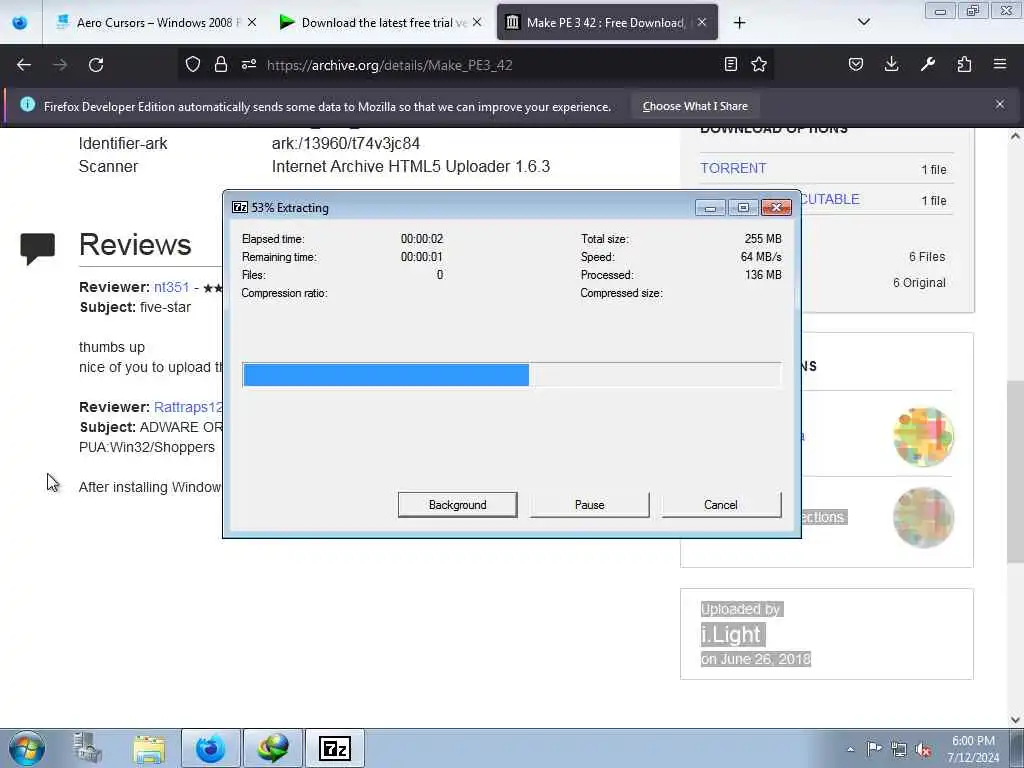Open developer tools wrench icon
Image resolution: width=1024 pixels, height=768 pixels.
928,64
